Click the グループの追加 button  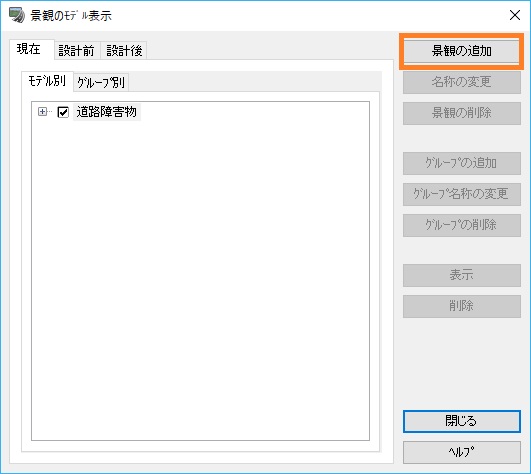(462, 163)
